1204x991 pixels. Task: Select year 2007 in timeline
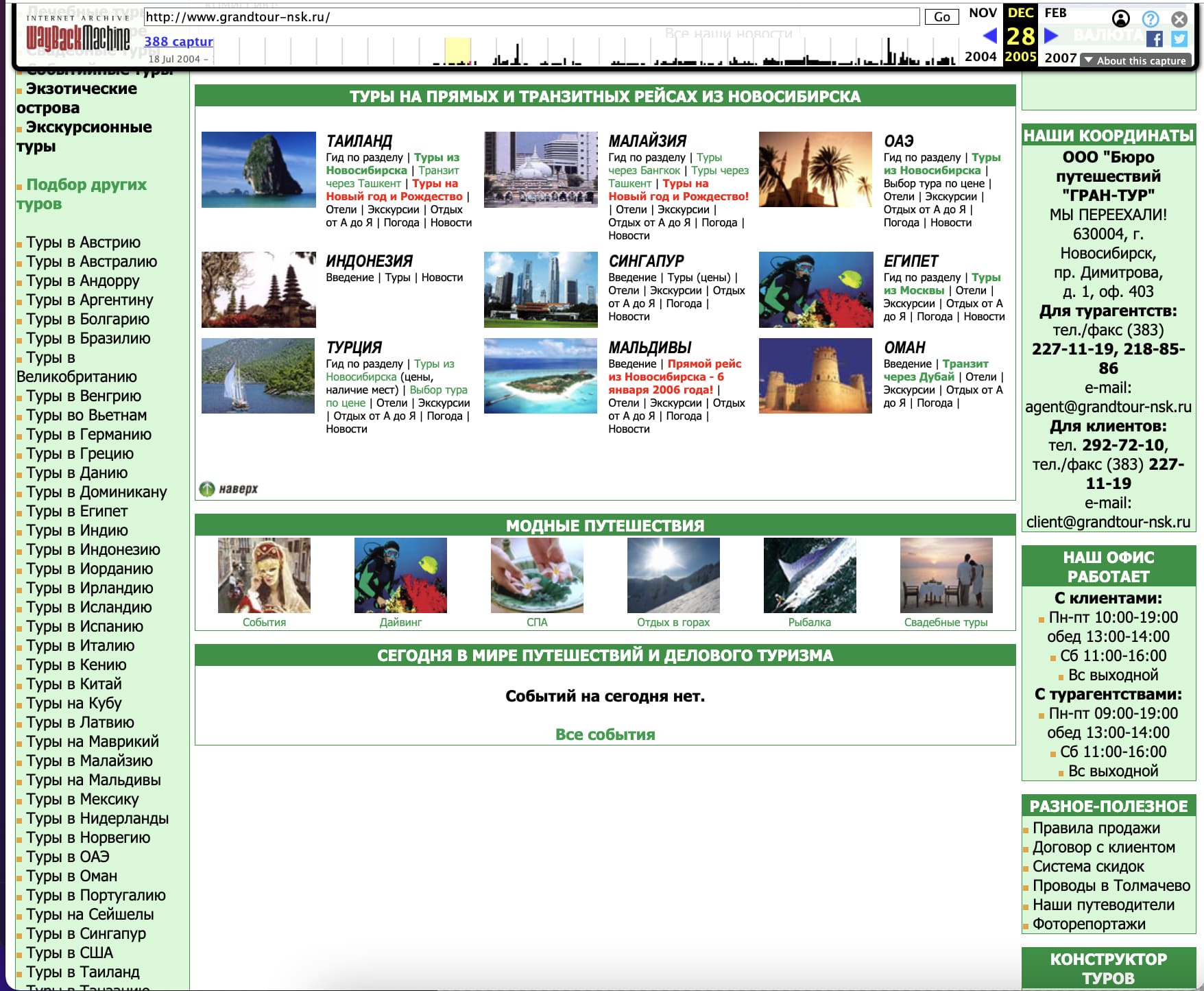[x=1061, y=58]
